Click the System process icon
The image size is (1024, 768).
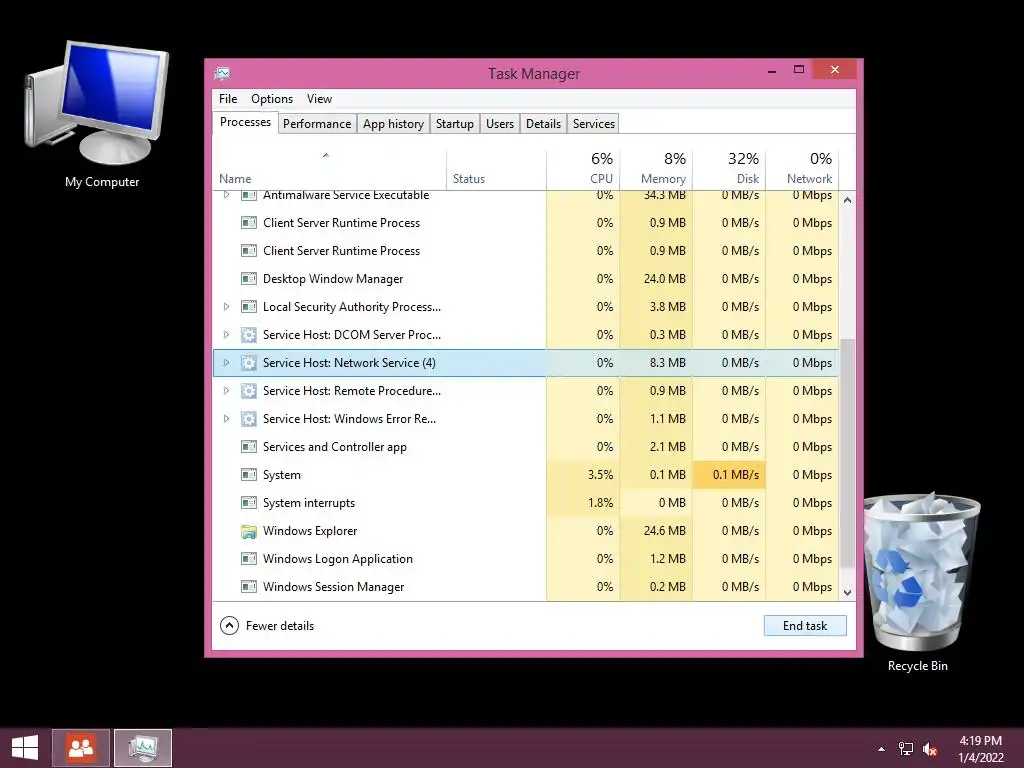249,475
